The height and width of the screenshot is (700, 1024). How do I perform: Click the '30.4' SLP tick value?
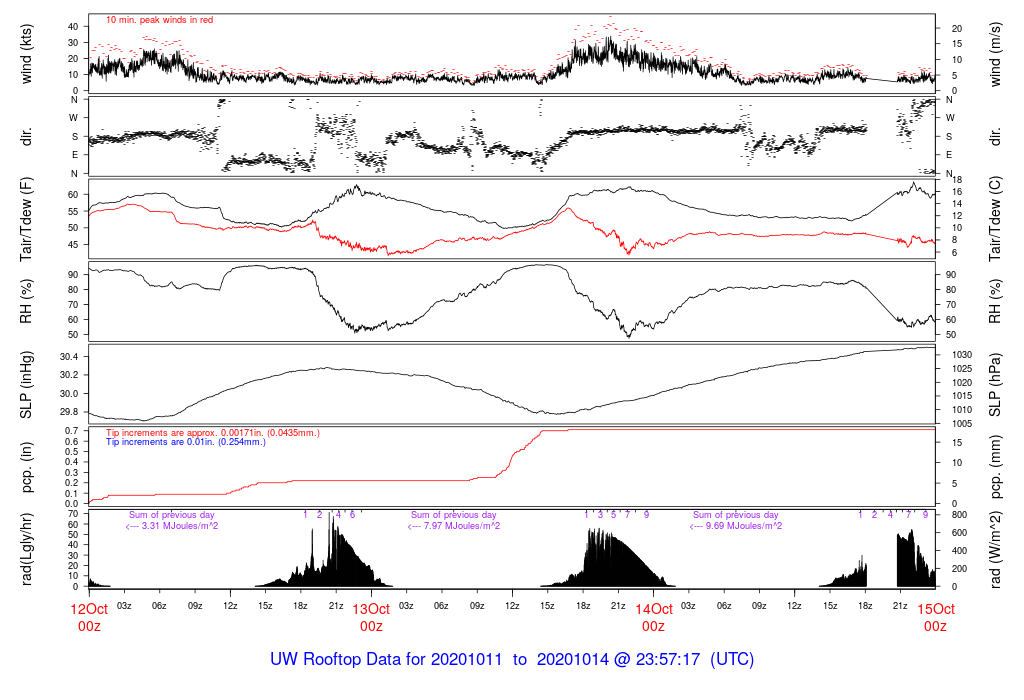tap(69, 357)
